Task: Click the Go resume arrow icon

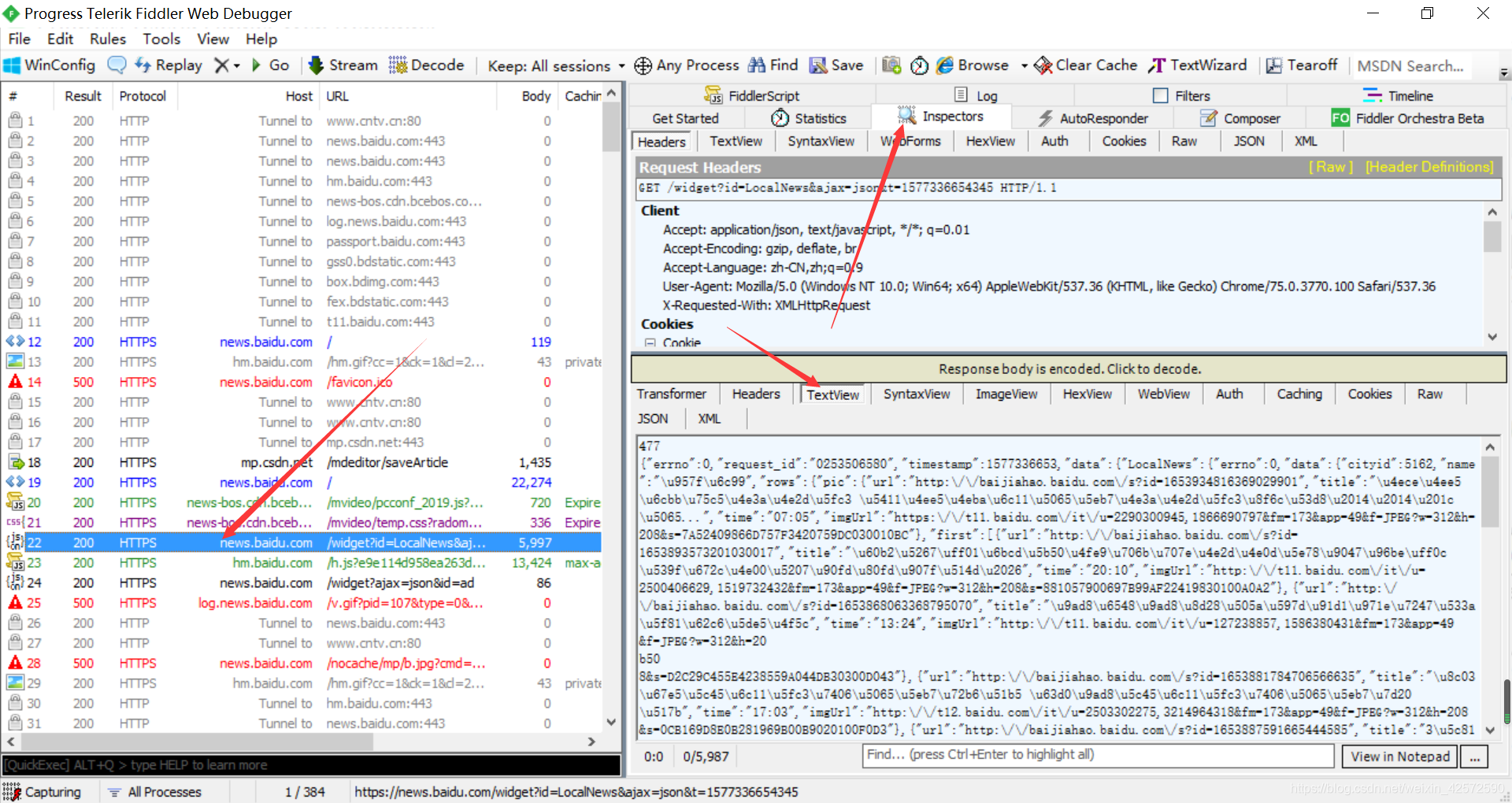Action: click(256, 65)
